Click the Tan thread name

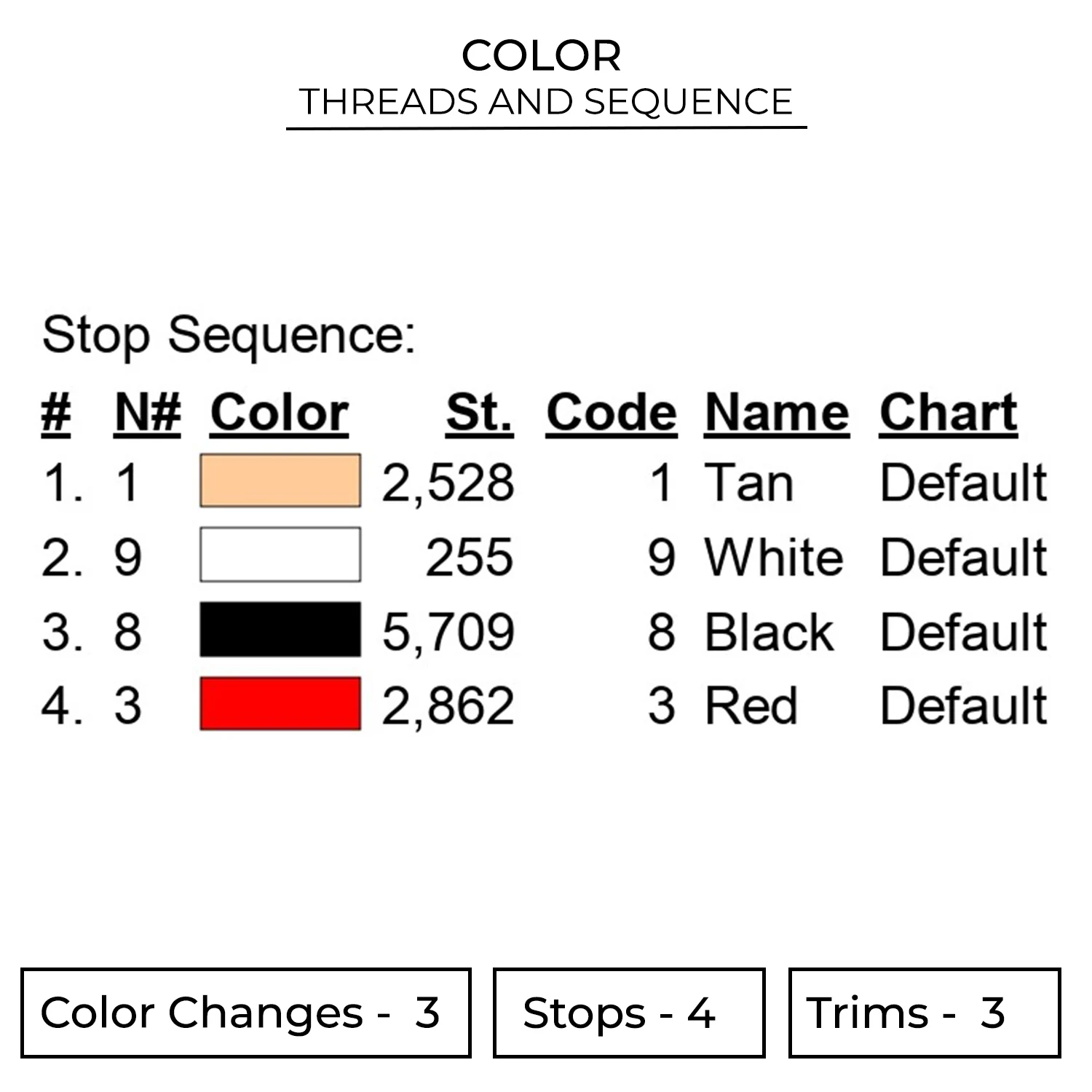748,483
